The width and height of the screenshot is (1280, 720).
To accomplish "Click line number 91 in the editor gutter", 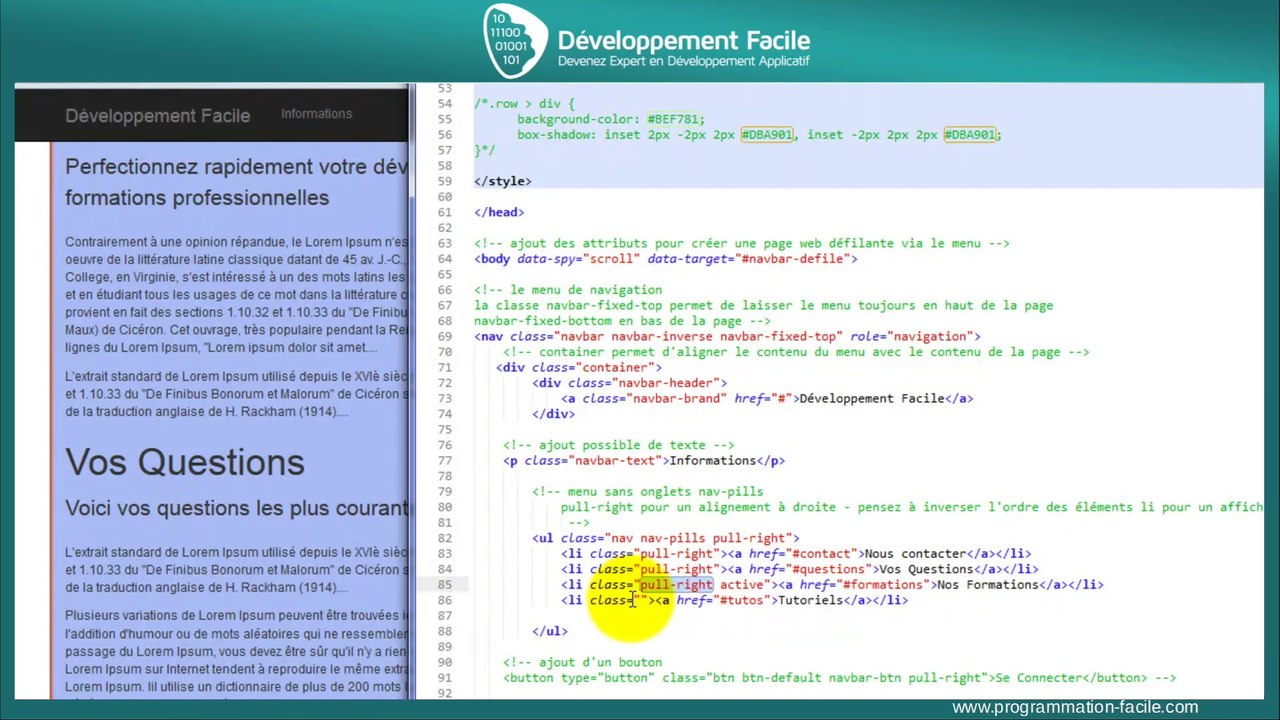I will [x=444, y=677].
